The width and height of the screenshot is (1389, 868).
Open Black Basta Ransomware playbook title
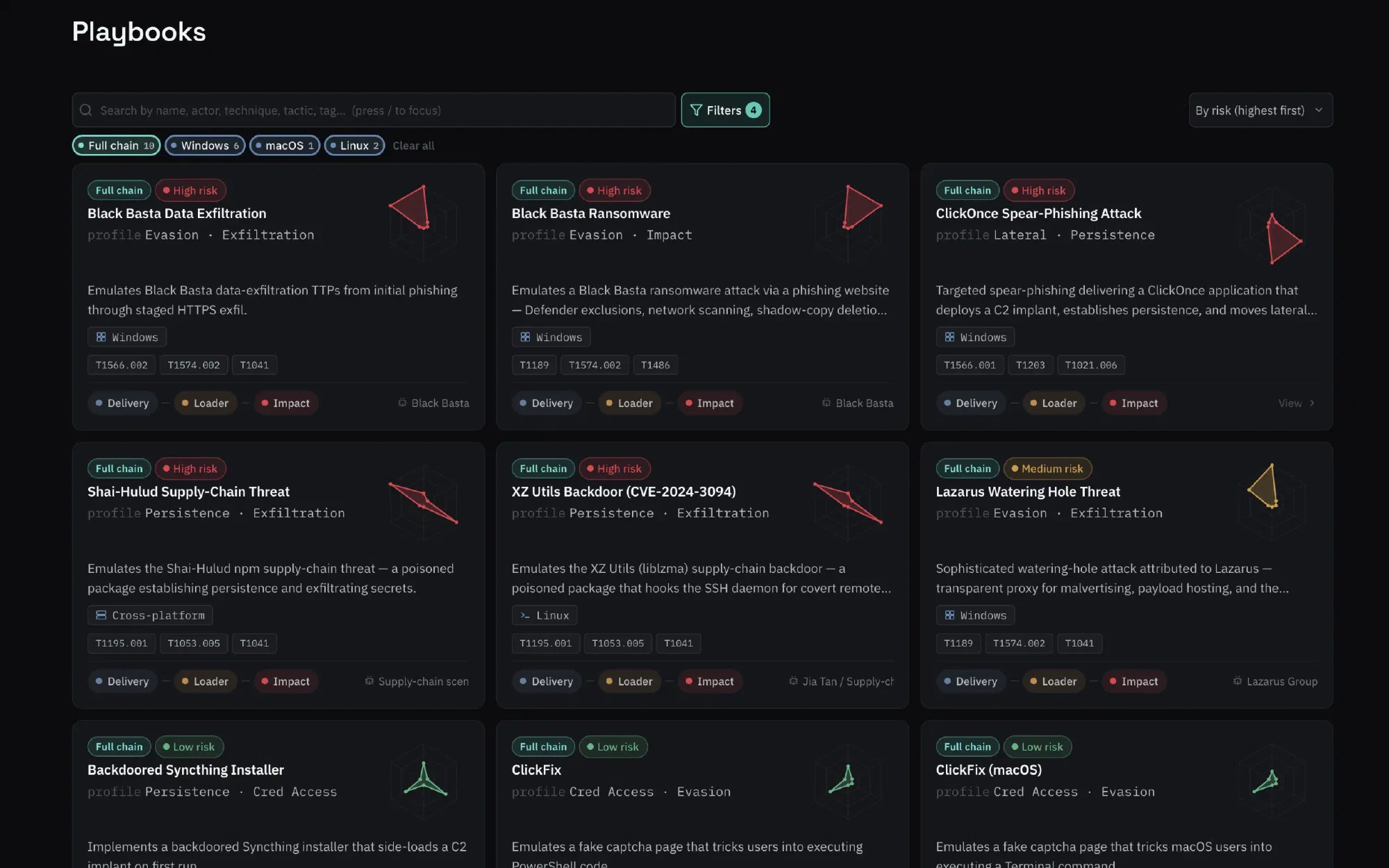pyautogui.click(x=591, y=213)
